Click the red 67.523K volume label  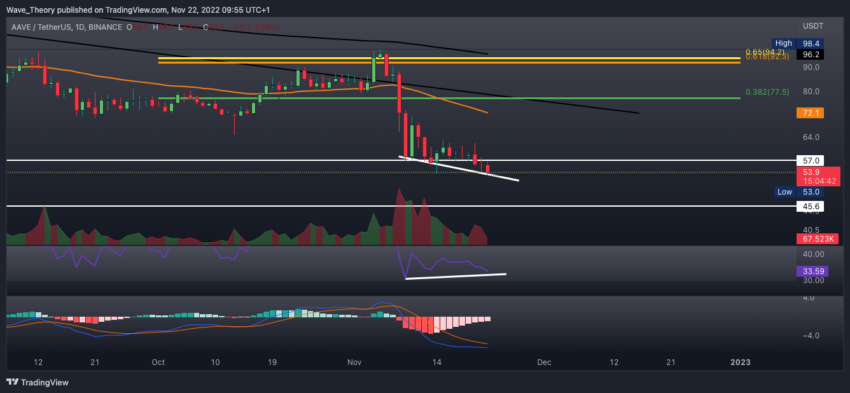[x=817, y=239]
